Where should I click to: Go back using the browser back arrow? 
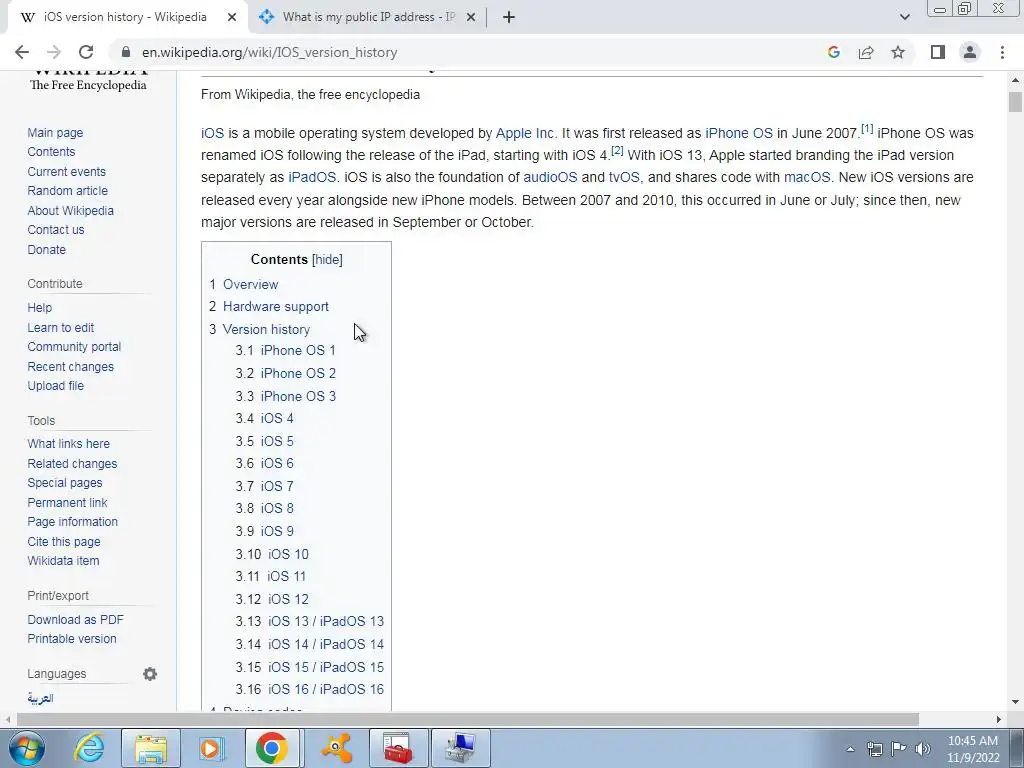(x=22, y=52)
